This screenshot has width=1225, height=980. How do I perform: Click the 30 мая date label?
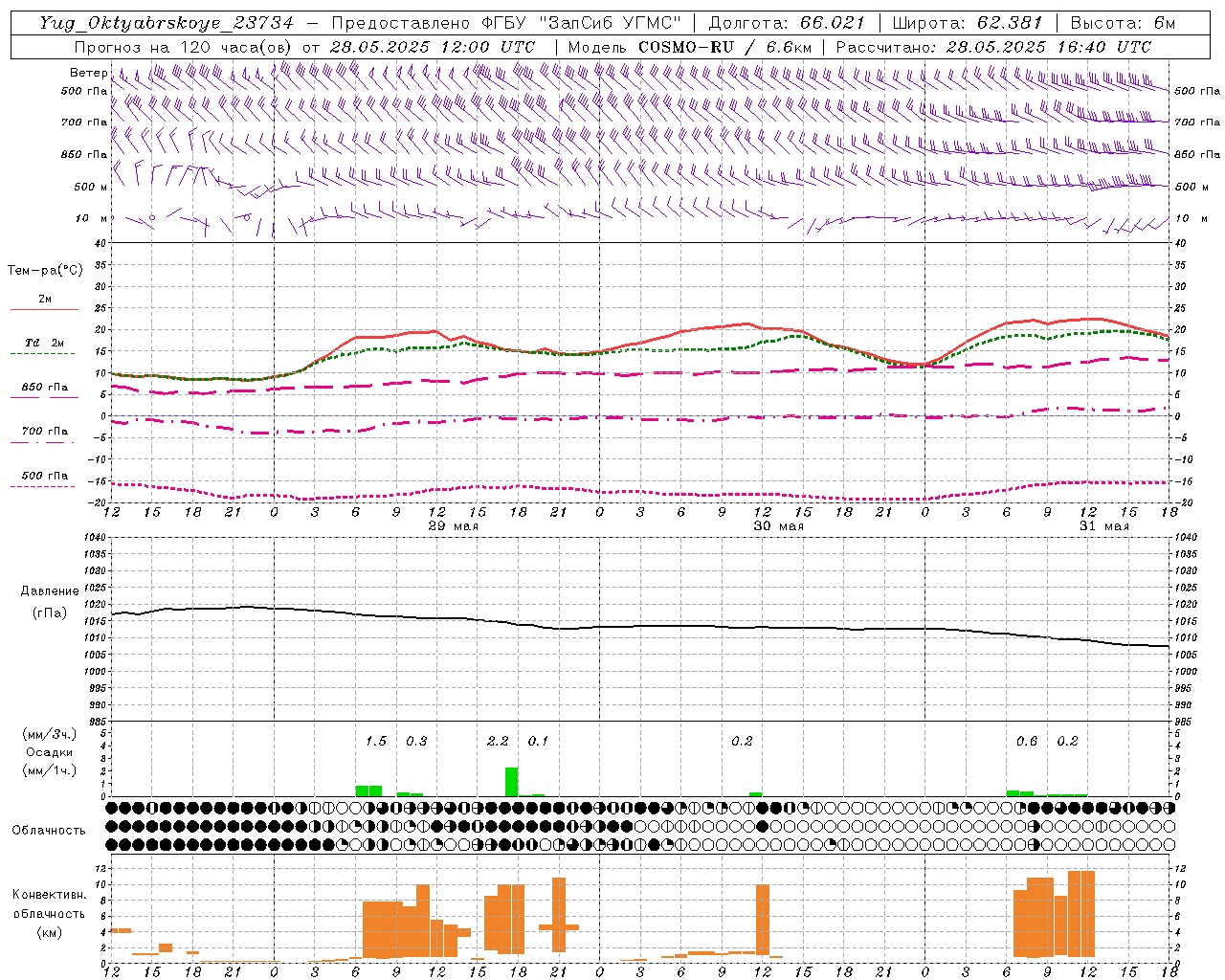tap(779, 525)
